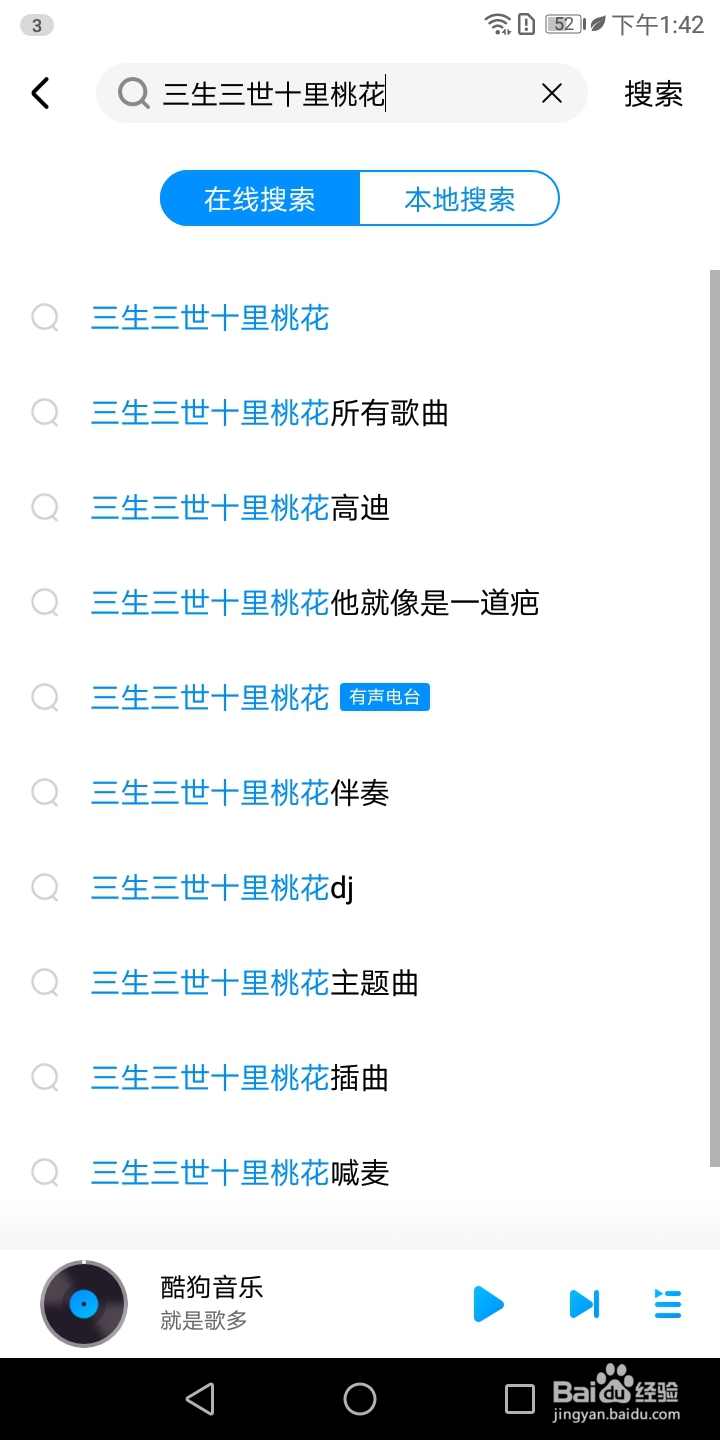Select suggestion 三生三世十里桃花伴奏
This screenshot has height=1440, width=720.
click(240, 793)
